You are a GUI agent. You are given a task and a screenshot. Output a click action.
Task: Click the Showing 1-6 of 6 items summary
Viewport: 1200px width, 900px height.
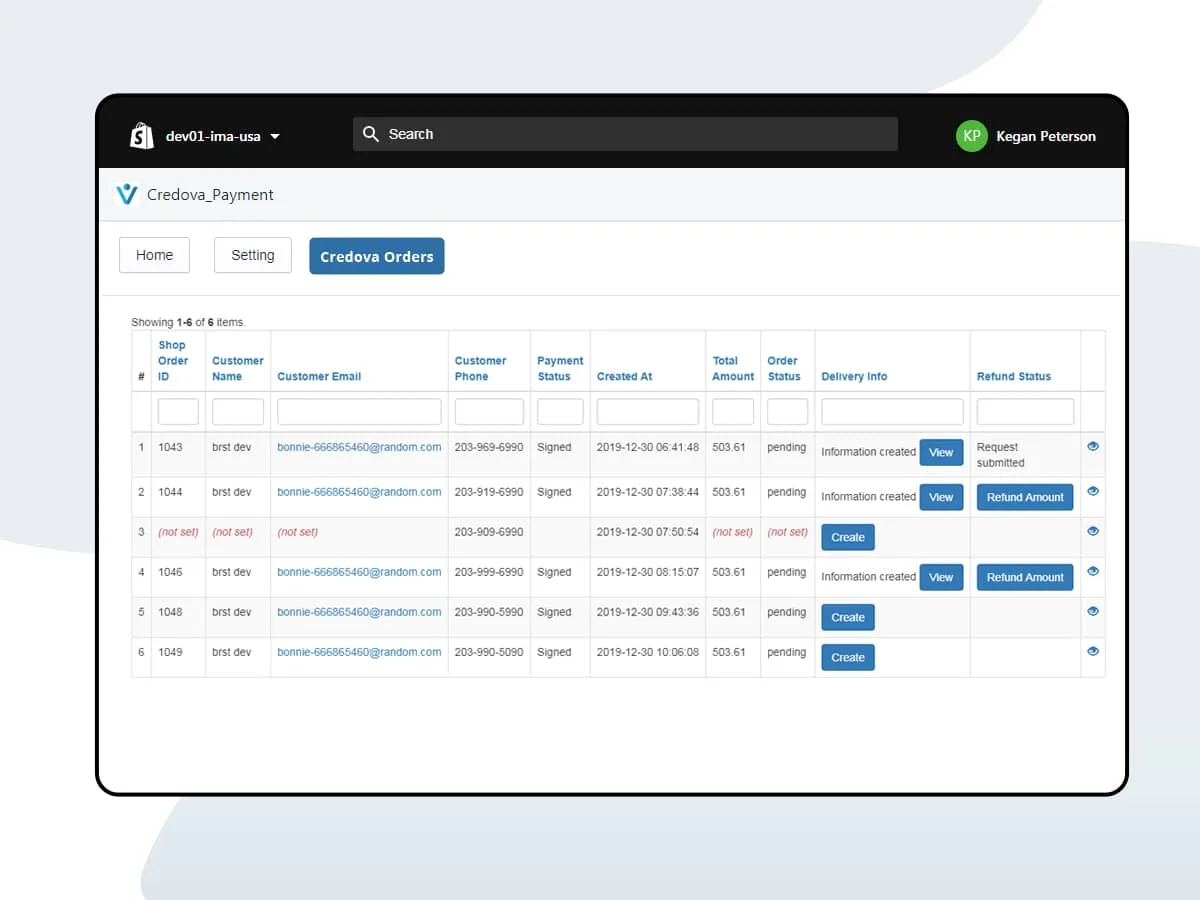pos(188,322)
